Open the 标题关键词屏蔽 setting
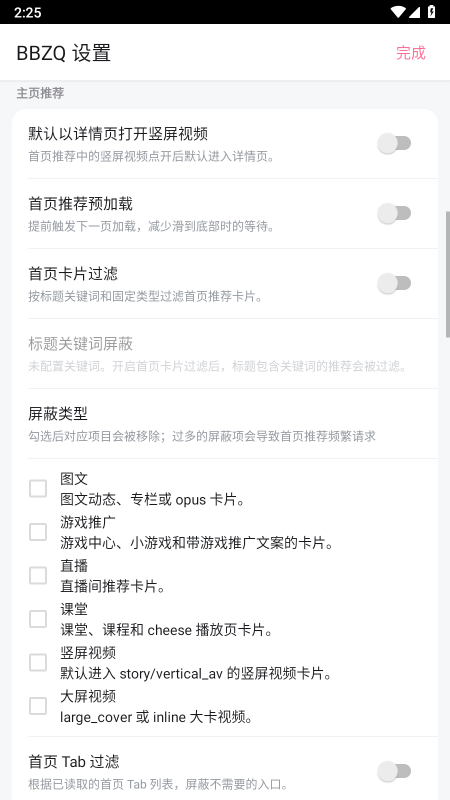This screenshot has height=800, width=450. pos(225,354)
